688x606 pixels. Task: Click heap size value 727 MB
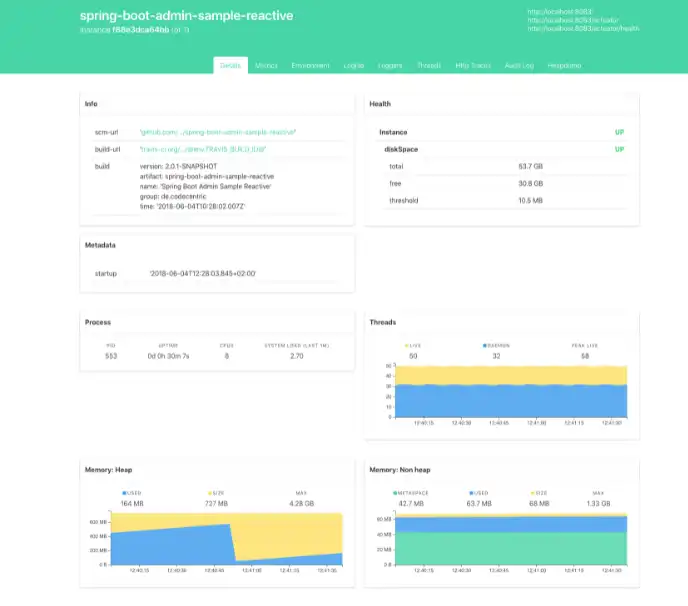(216, 503)
